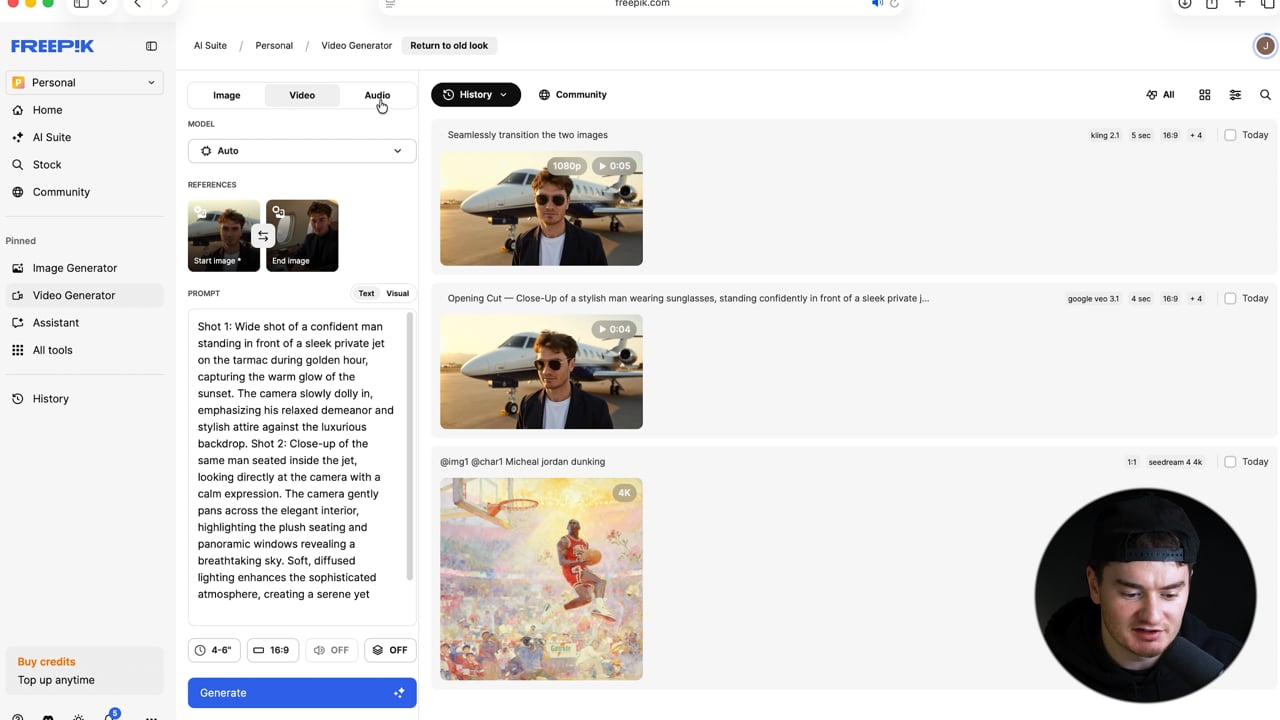Go back in Safari

tap(138, 4)
